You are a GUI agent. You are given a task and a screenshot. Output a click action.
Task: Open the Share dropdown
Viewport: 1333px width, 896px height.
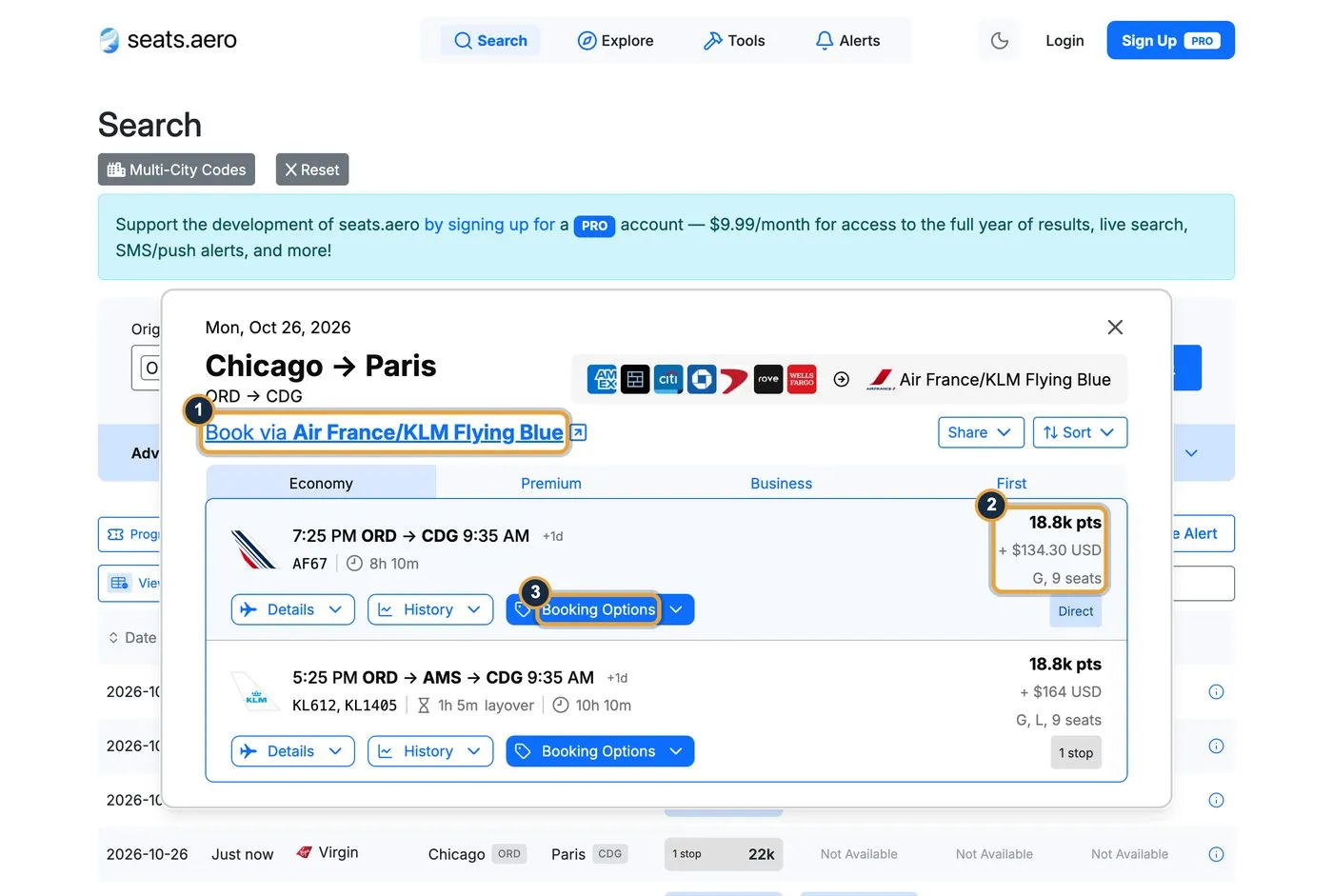pos(981,432)
